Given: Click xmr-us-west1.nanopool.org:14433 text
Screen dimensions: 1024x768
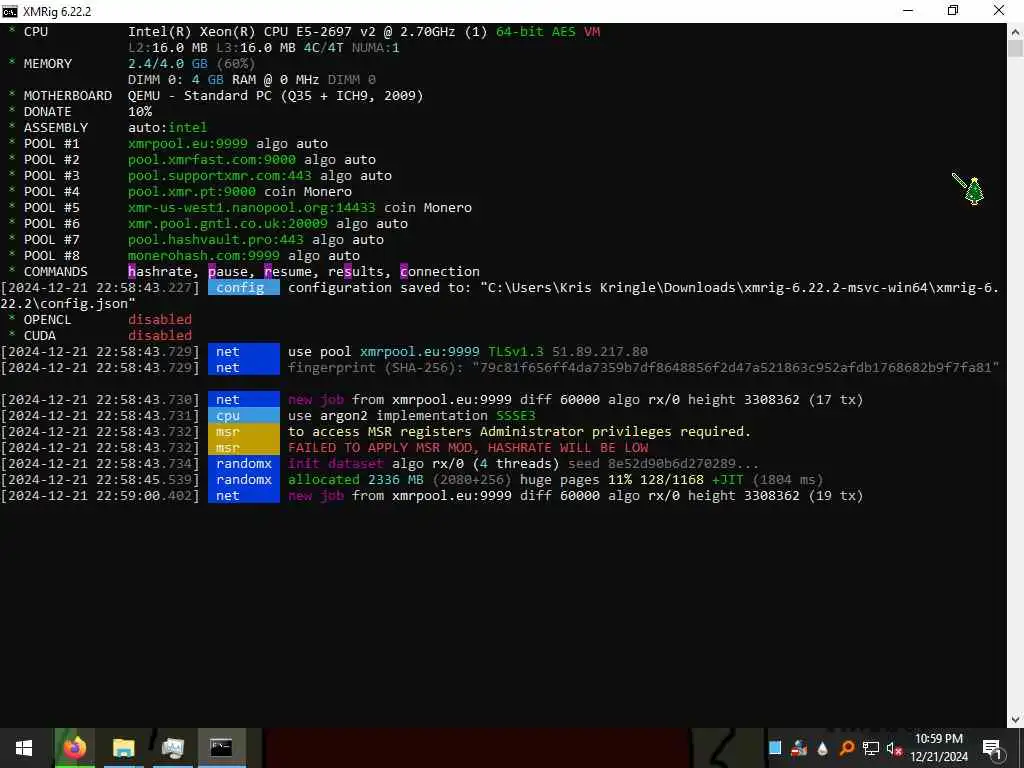Looking at the screenshot, I should tap(251, 208).
